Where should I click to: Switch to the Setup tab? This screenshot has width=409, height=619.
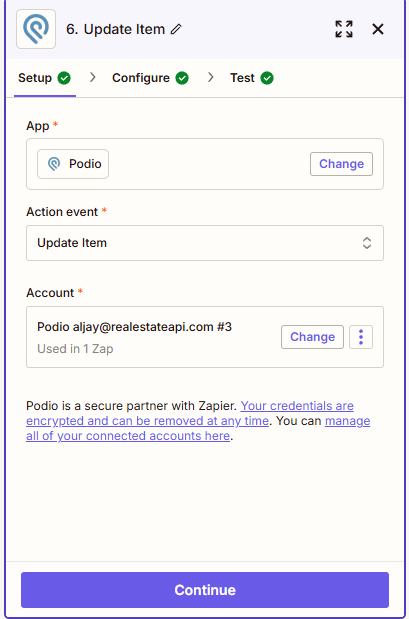click(x=35, y=78)
